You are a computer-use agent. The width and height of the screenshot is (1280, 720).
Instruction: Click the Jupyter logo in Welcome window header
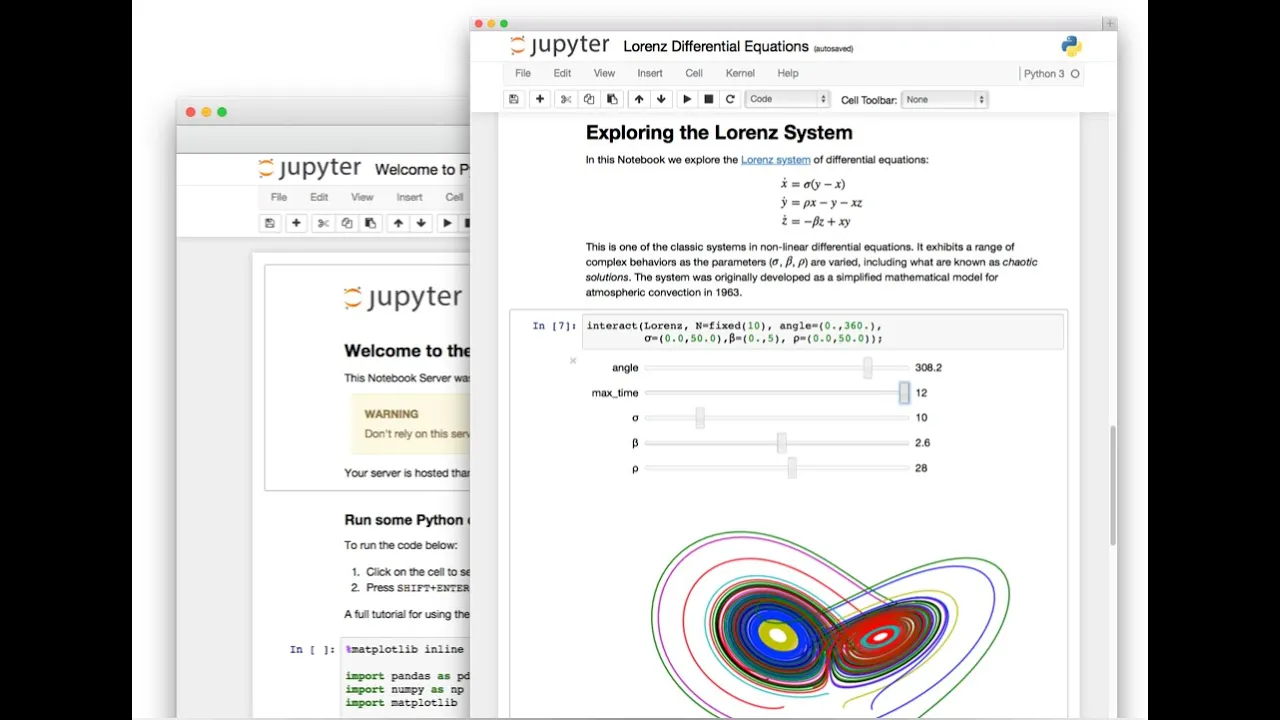coord(310,168)
